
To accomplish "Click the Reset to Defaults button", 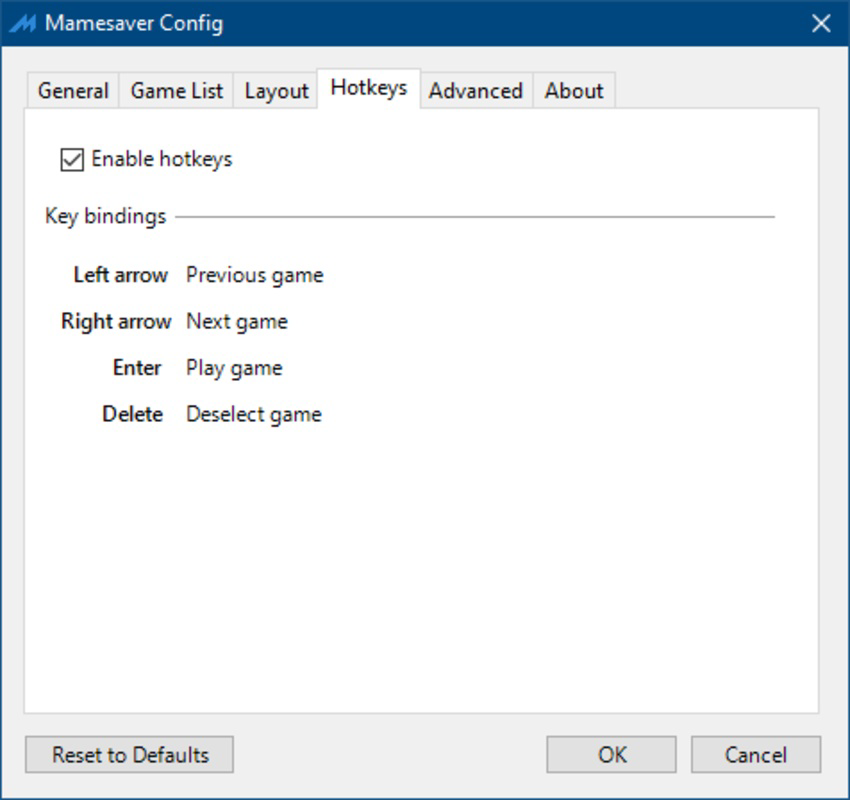I will click(130, 754).
